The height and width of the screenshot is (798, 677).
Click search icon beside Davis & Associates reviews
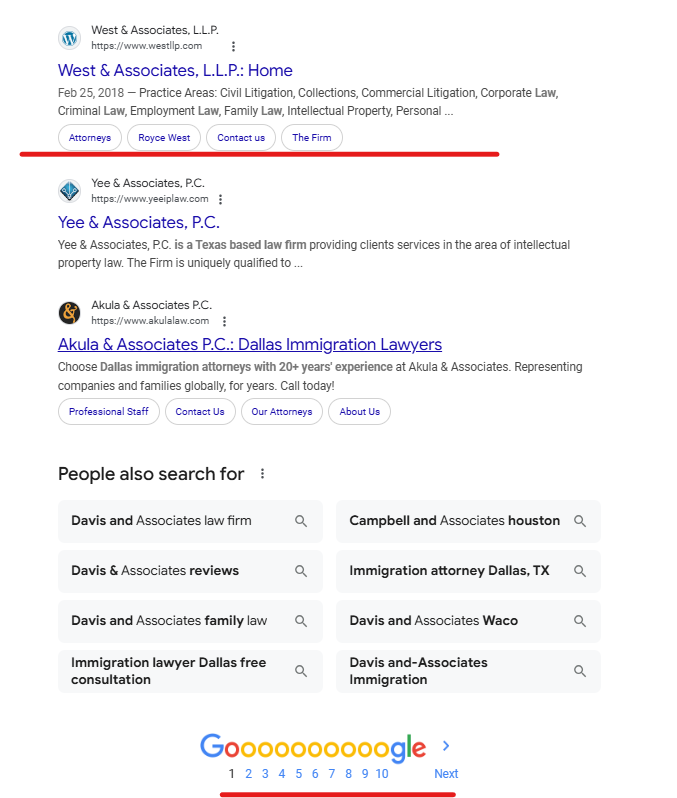click(x=301, y=571)
